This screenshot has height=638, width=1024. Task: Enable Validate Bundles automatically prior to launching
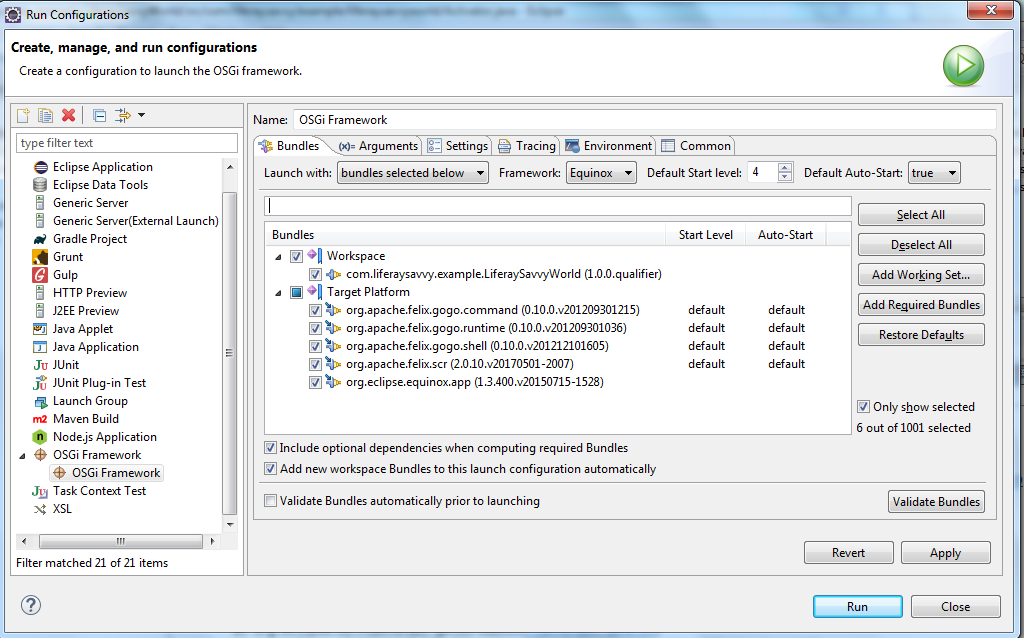[270, 501]
